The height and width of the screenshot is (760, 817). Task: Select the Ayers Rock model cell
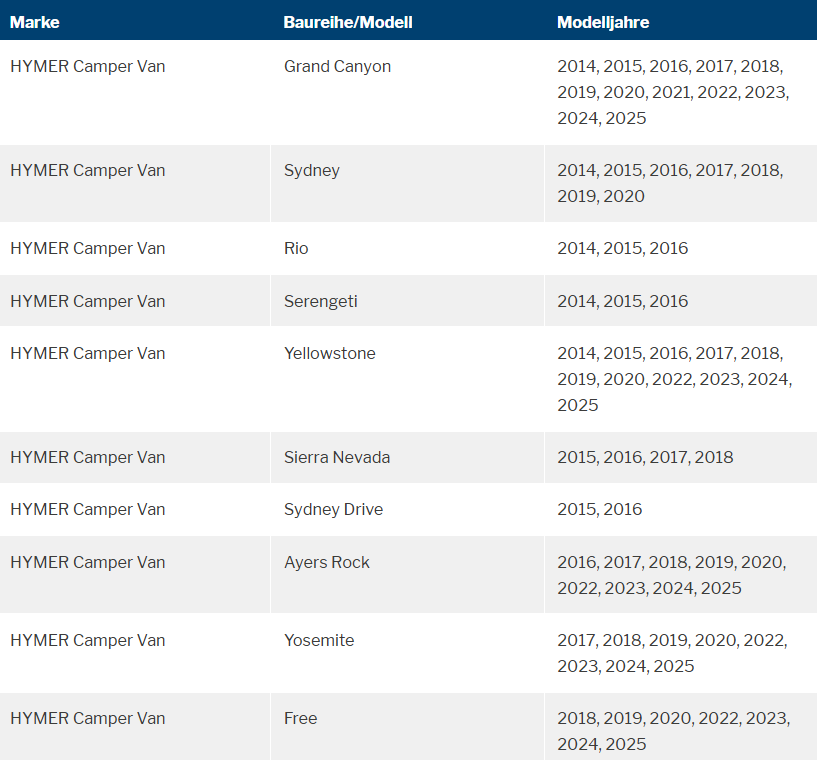(407, 575)
